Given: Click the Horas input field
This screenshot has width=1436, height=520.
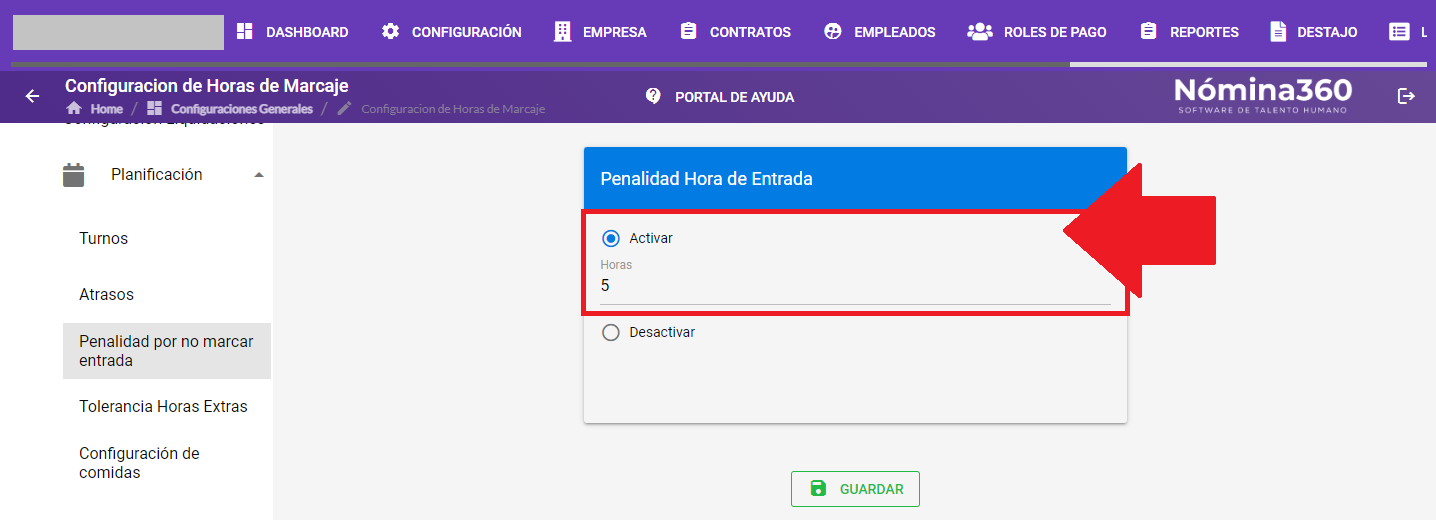Looking at the screenshot, I should pos(855,286).
